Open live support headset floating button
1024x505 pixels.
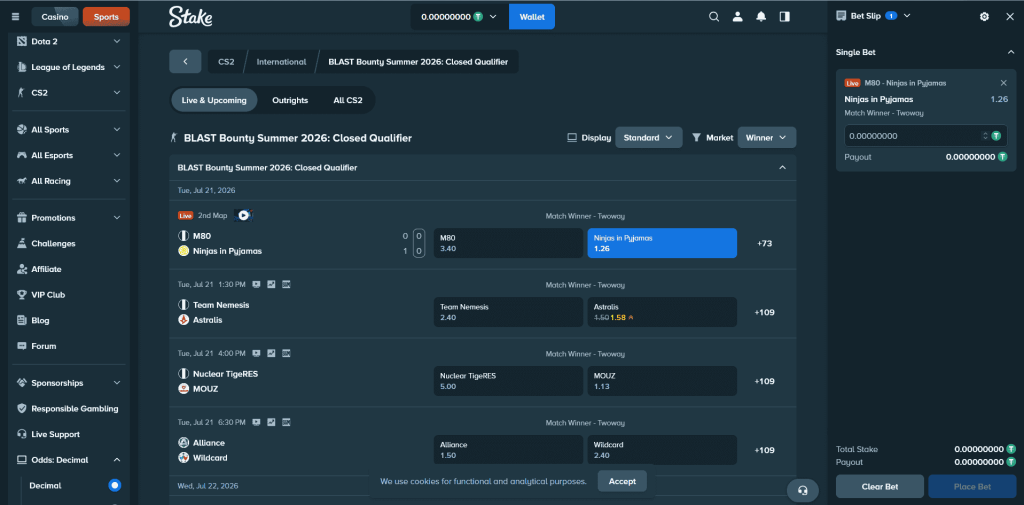point(803,490)
